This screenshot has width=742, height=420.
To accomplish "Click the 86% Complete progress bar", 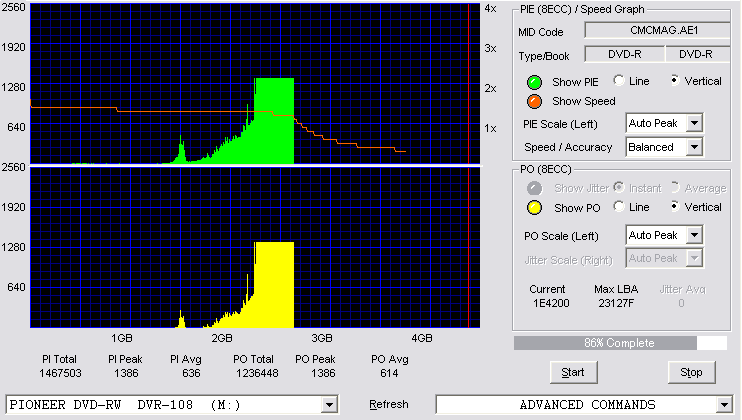I will (620, 343).
